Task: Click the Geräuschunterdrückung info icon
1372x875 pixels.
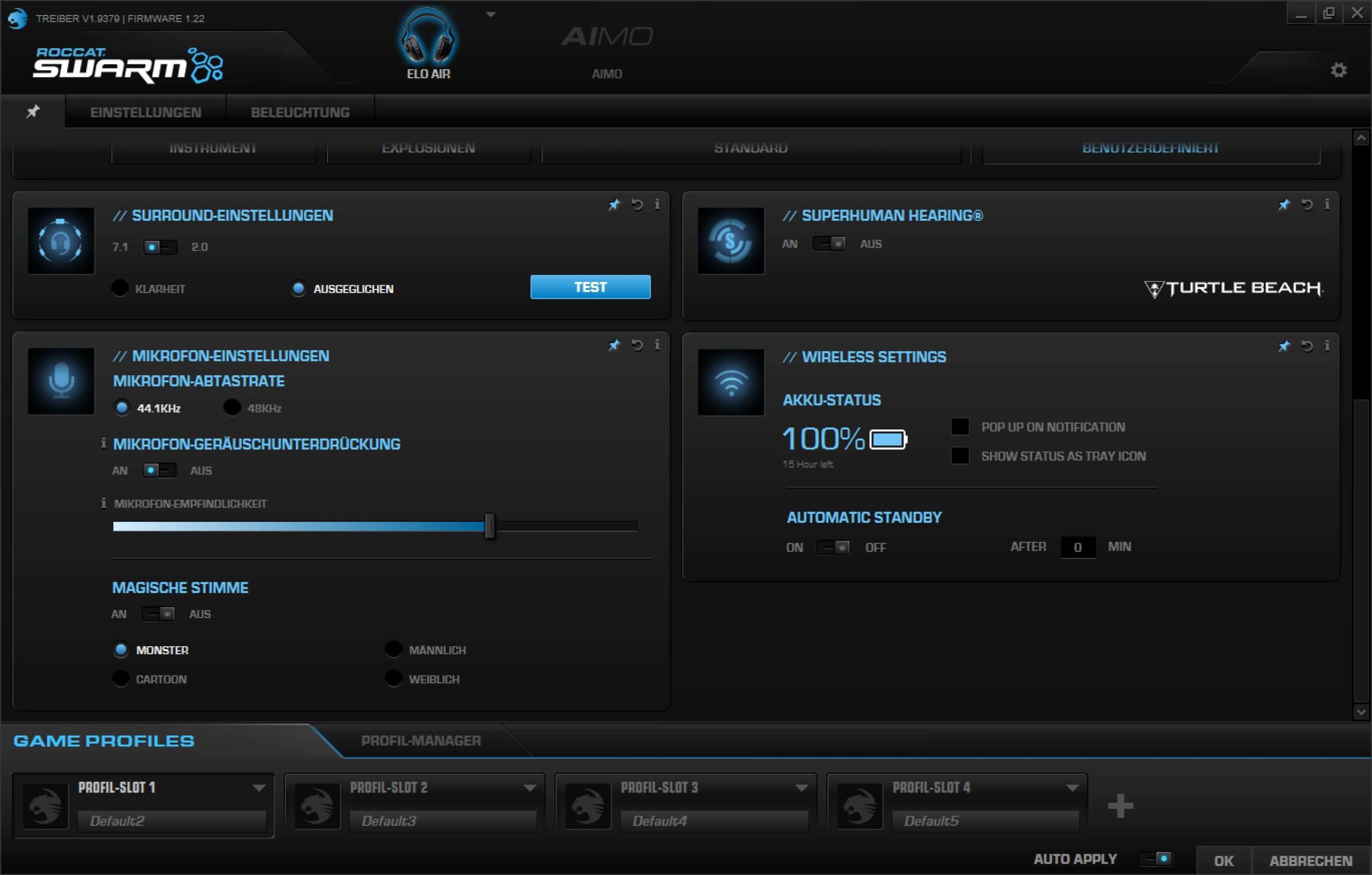Action: (103, 443)
